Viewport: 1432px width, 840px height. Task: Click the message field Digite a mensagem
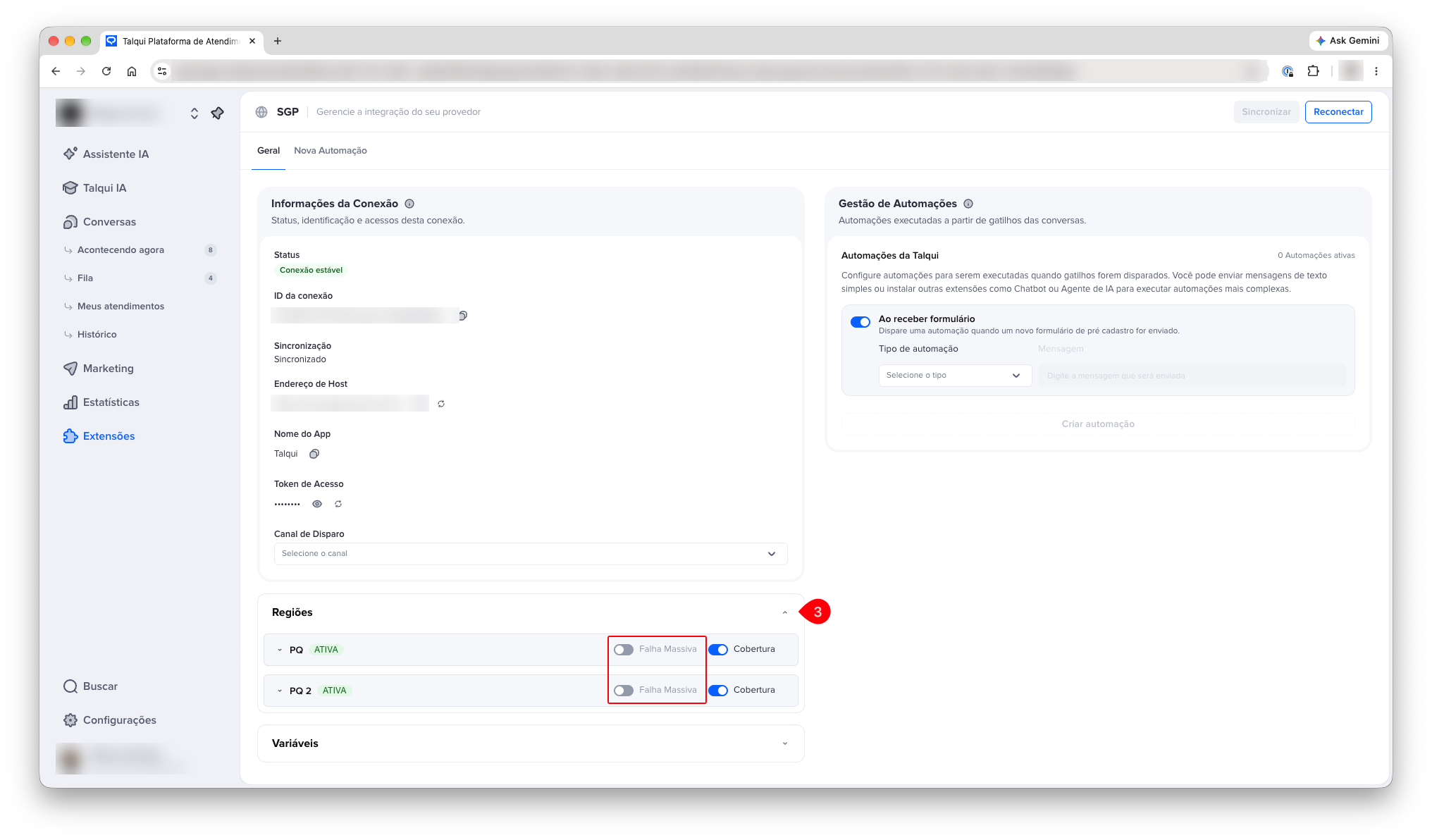(1192, 376)
